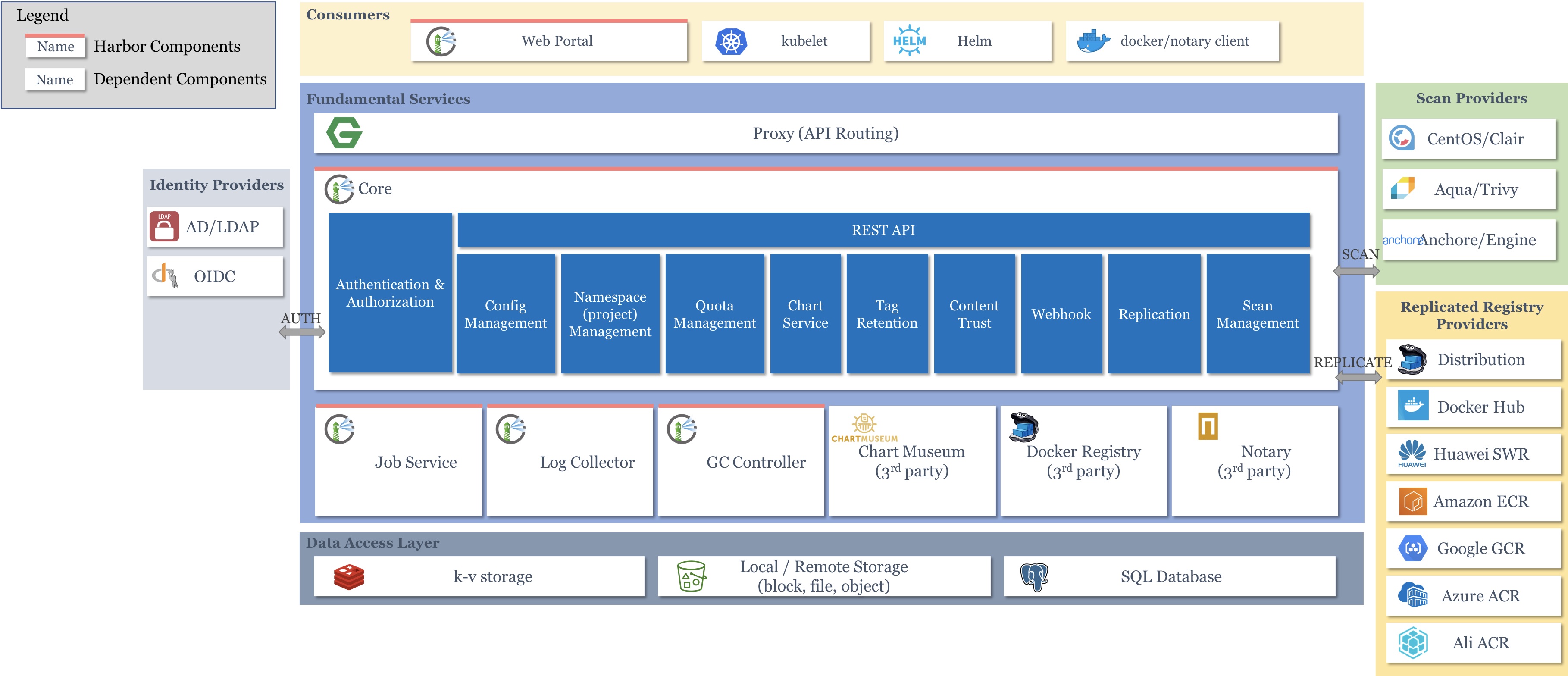The height and width of the screenshot is (676, 1568).
Task: Click the Authentication & Authorization block
Action: tap(390, 293)
